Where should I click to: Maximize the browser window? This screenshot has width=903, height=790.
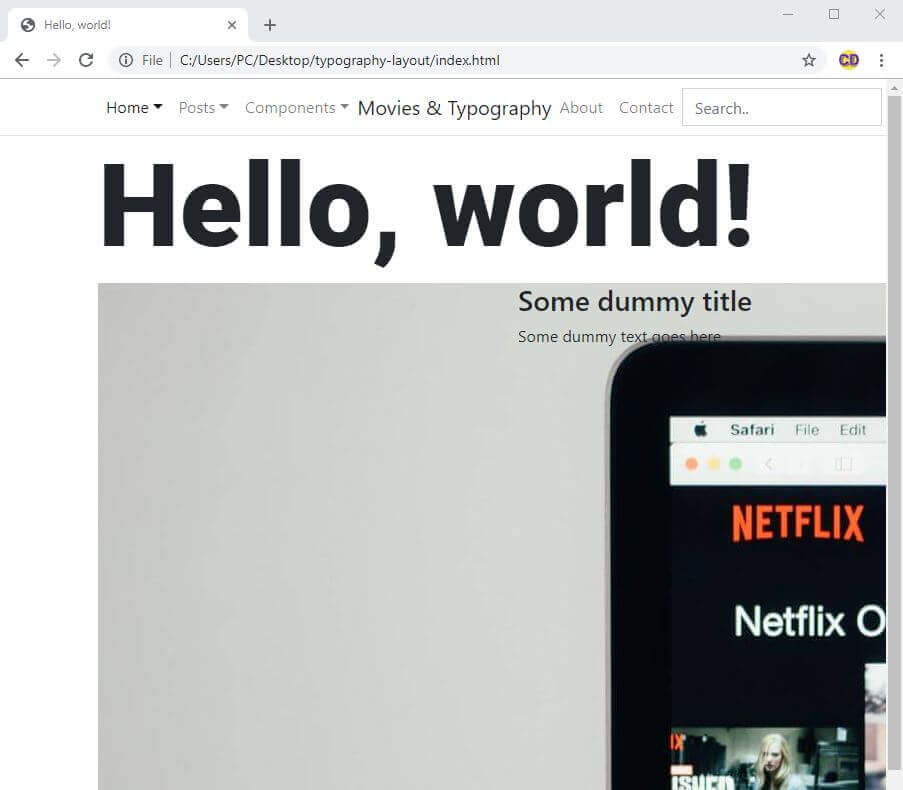coord(834,14)
